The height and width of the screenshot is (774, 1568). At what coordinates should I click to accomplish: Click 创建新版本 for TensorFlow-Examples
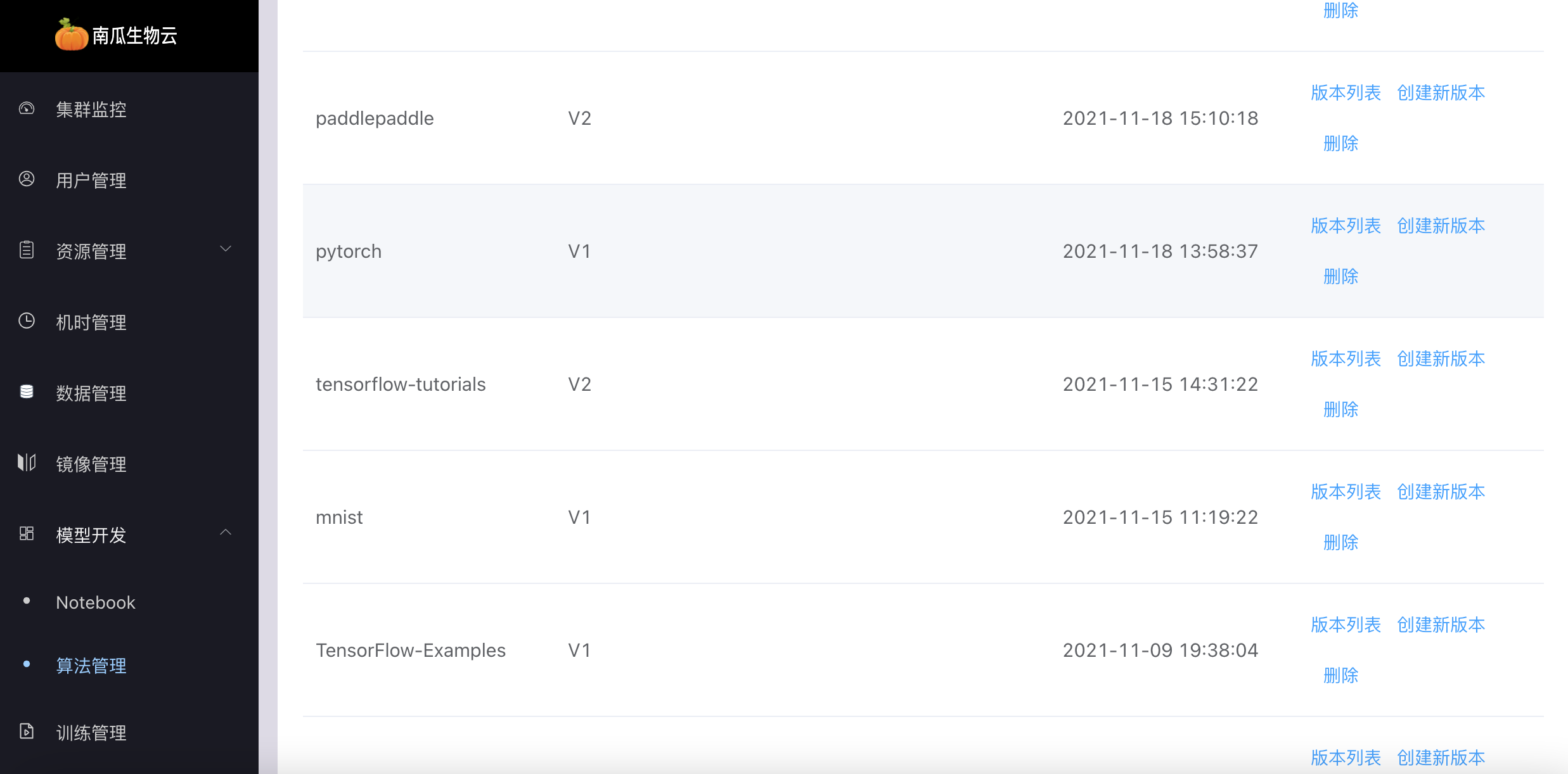[1441, 625]
